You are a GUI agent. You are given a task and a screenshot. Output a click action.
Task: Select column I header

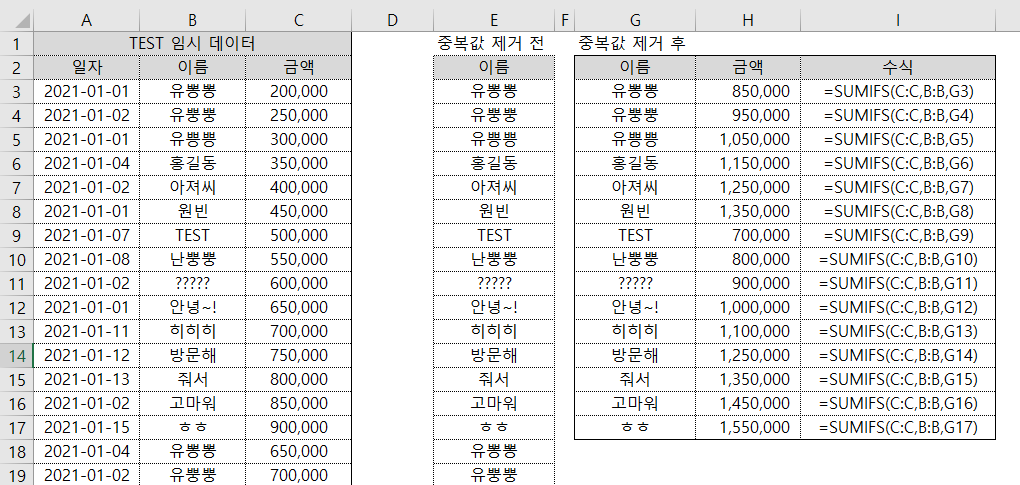[898, 20]
